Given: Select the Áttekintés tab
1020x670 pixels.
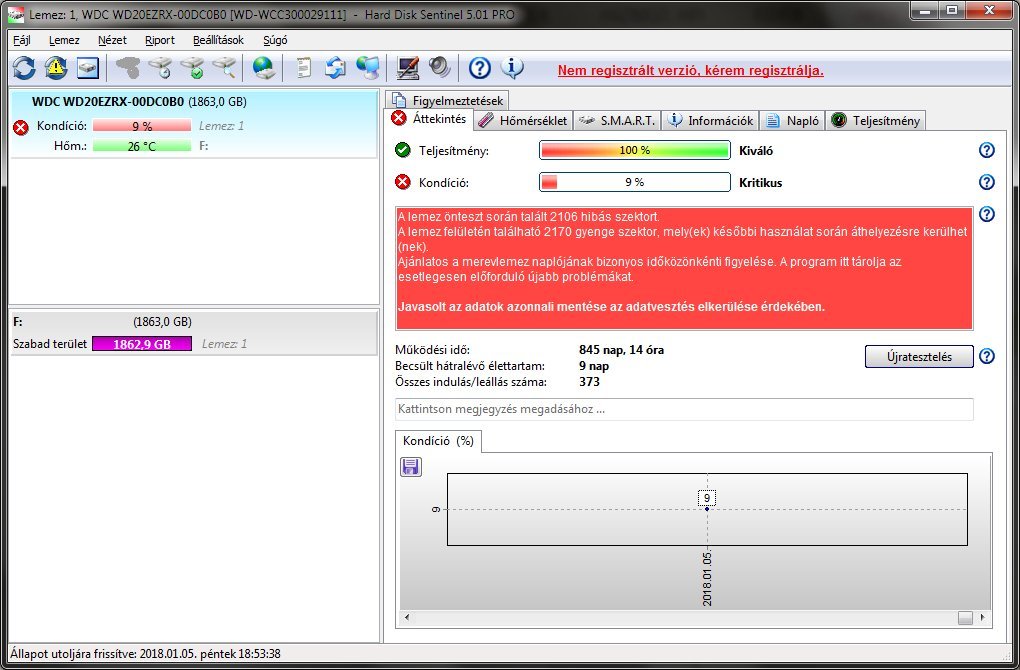Looking at the screenshot, I should (x=430, y=119).
